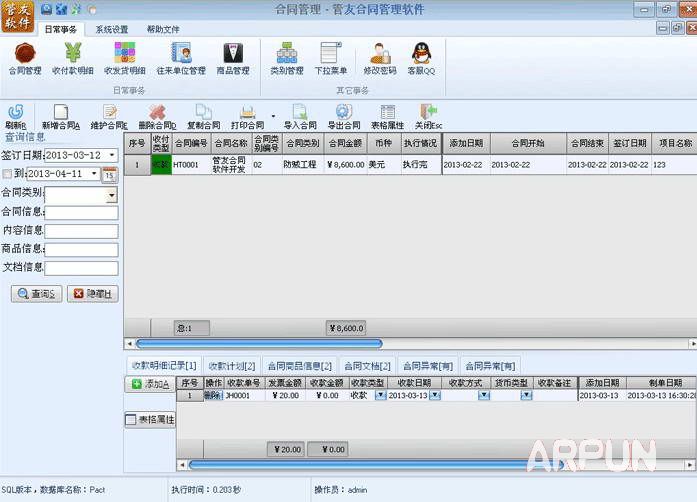
Task: Enable the 表格属性 checkbox in lower panel
Action: point(131,420)
